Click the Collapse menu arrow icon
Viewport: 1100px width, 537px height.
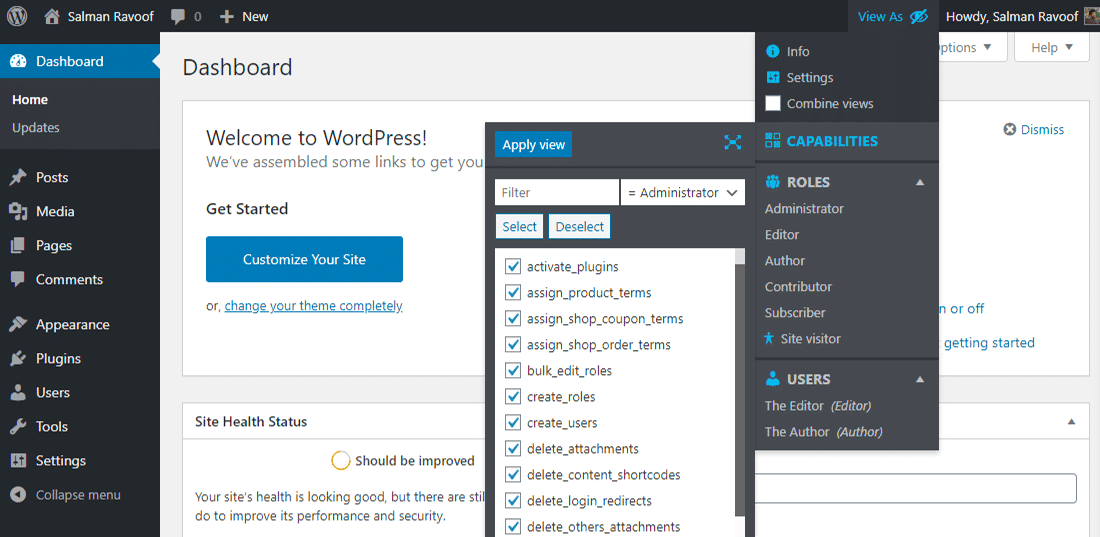click(17, 495)
